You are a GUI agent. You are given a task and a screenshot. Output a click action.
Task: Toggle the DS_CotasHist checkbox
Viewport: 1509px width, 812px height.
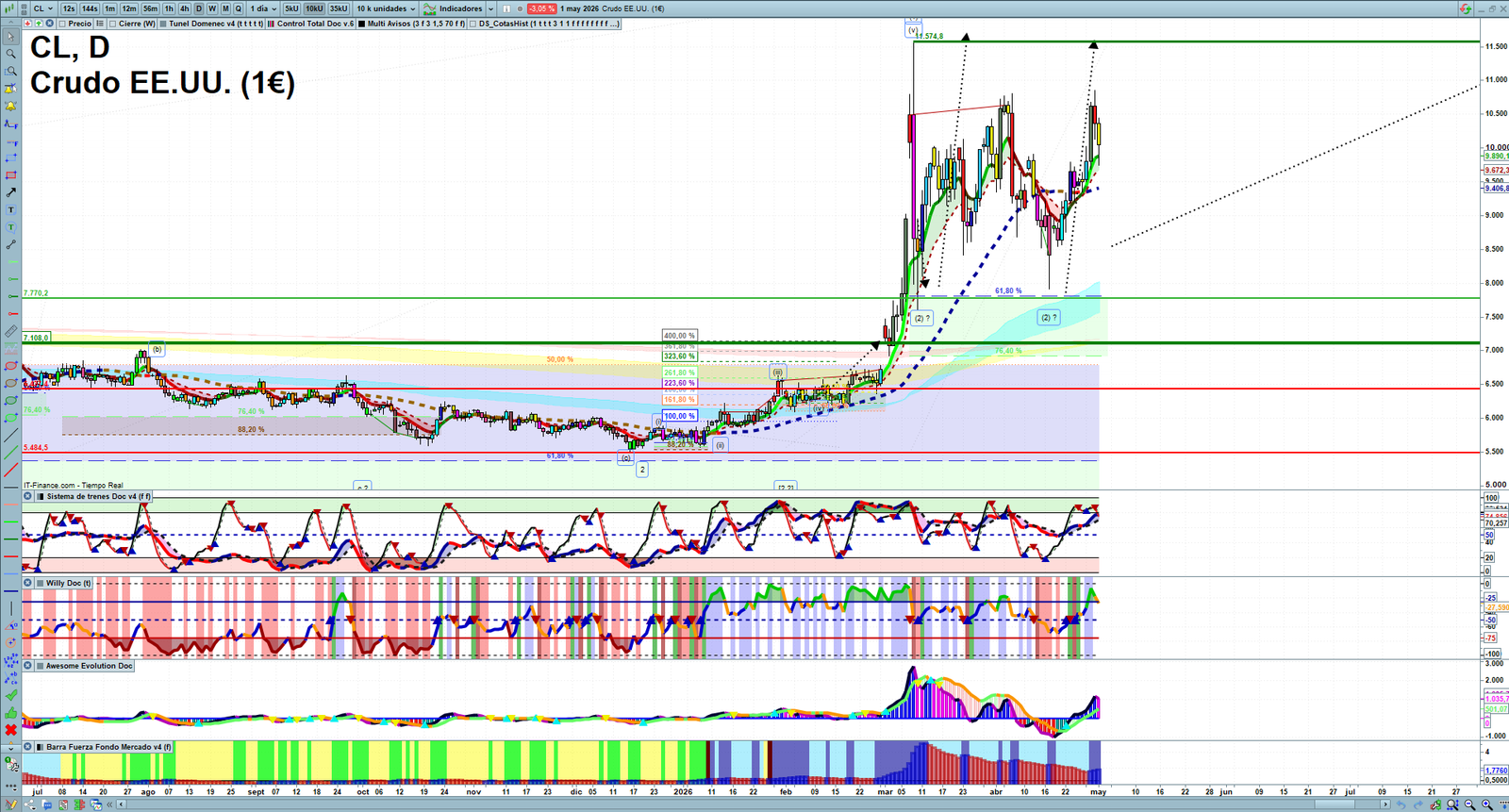click(x=473, y=24)
